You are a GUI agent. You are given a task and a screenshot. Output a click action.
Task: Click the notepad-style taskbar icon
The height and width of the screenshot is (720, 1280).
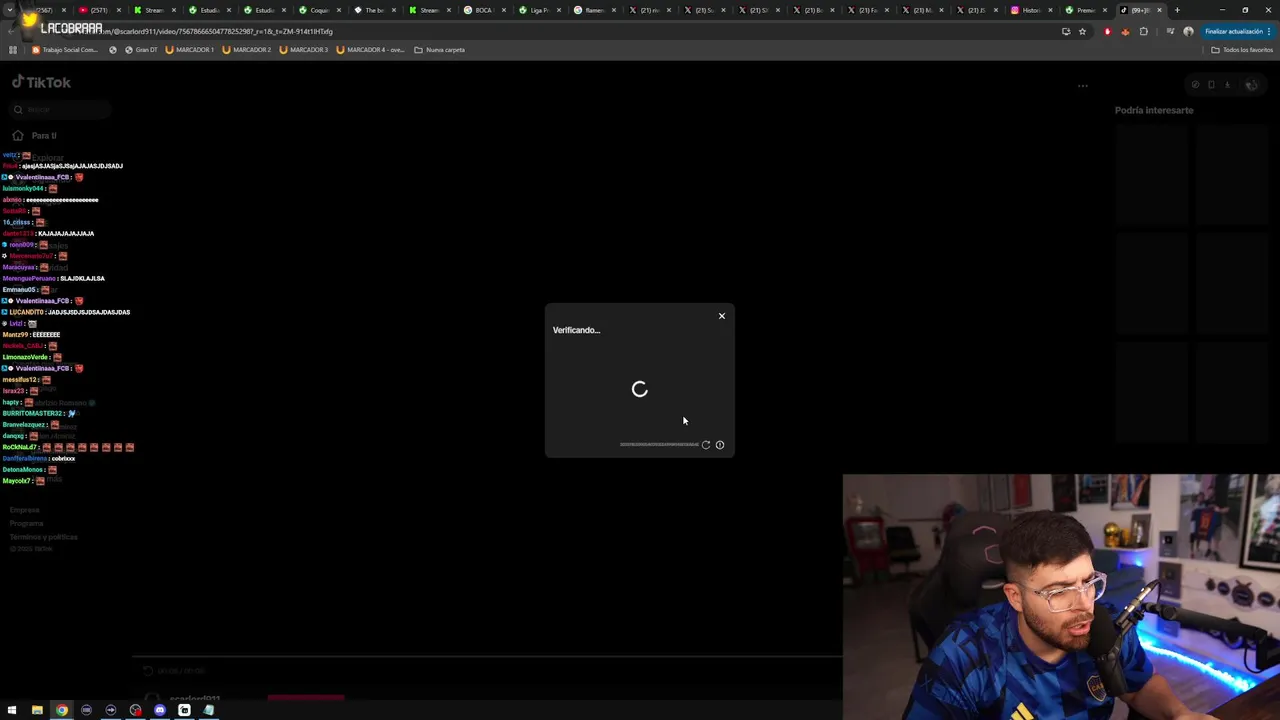tap(209, 710)
